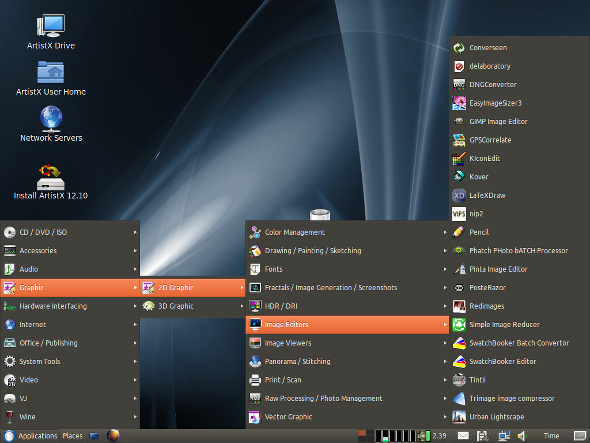
Task: Open the System Tools menu category
Action: click(x=70, y=361)
